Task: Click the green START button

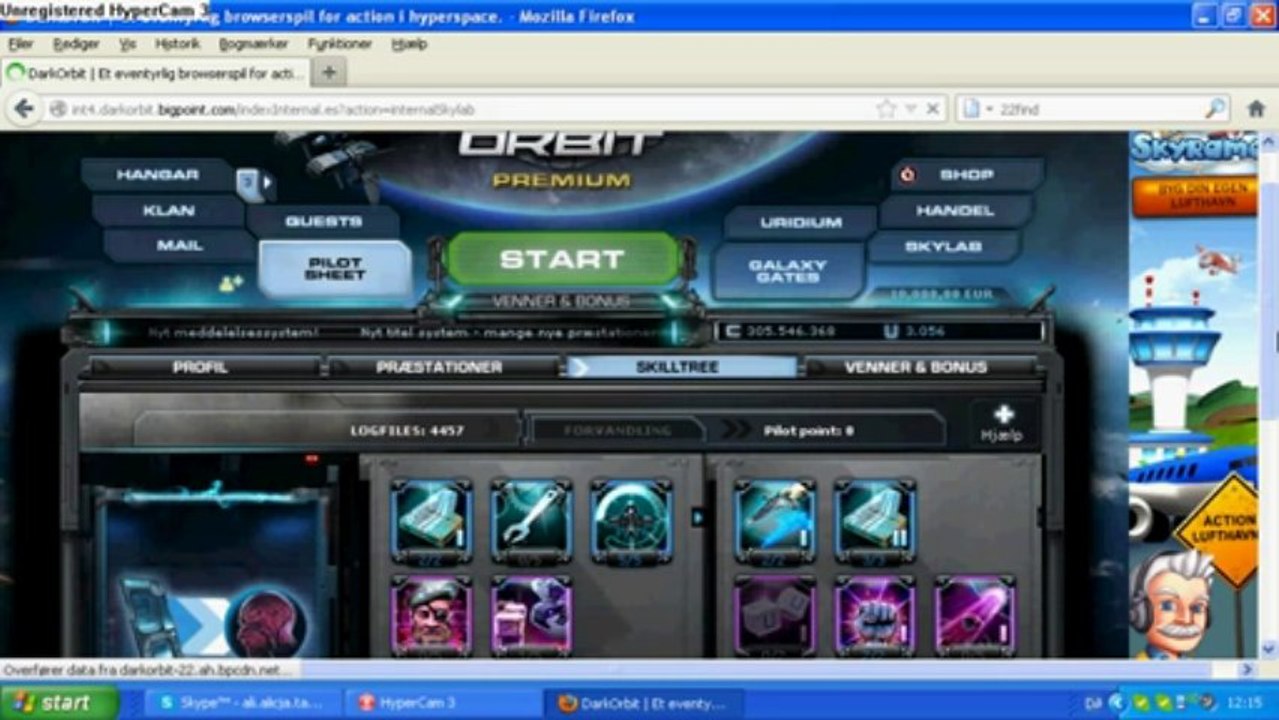Action: (x=561, y=259)
